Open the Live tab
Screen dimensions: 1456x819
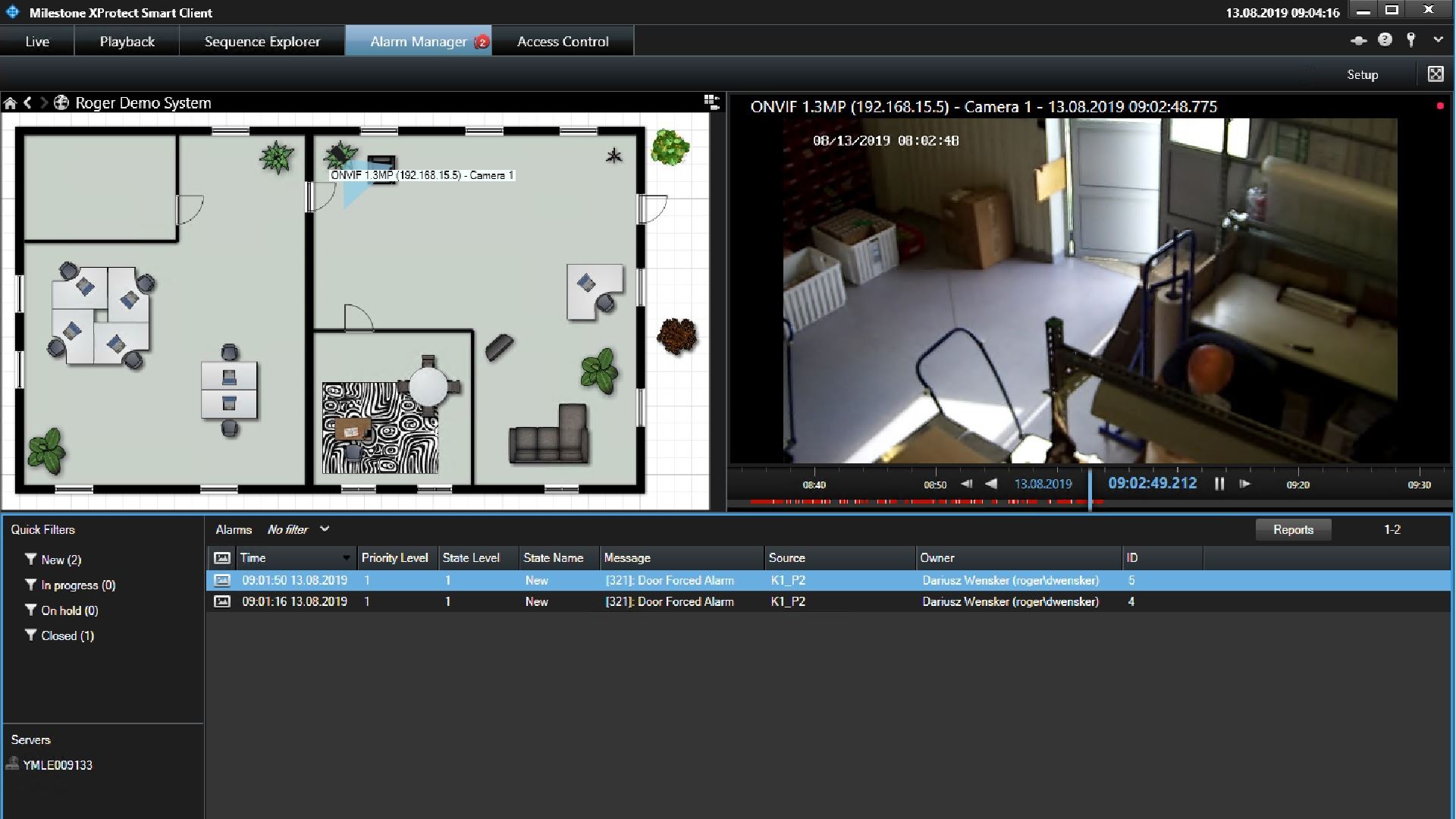click(x=37, y=42)
